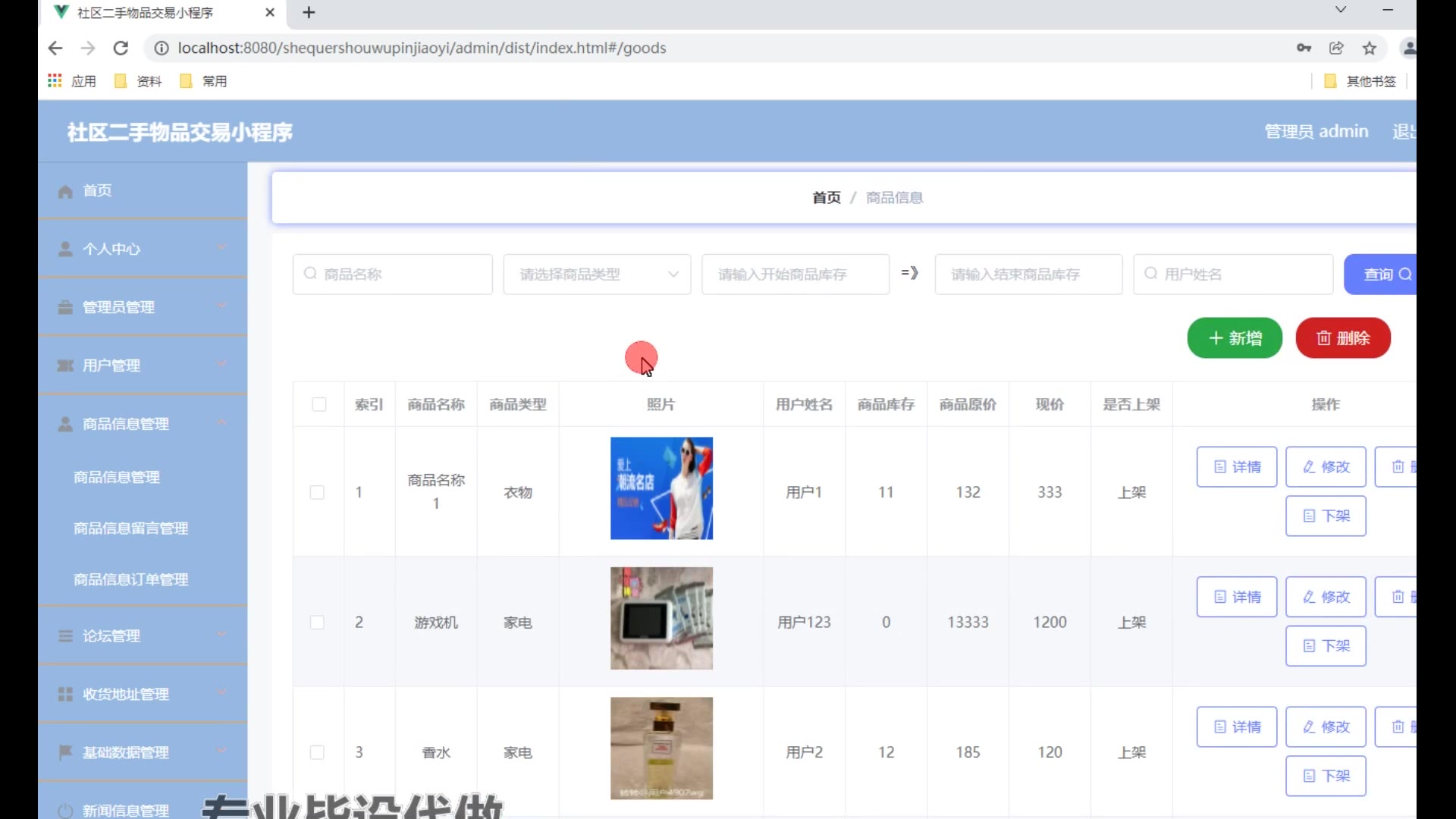
Task: Toggle the select-all checkbox in table header
Action: tap(319, 404)
